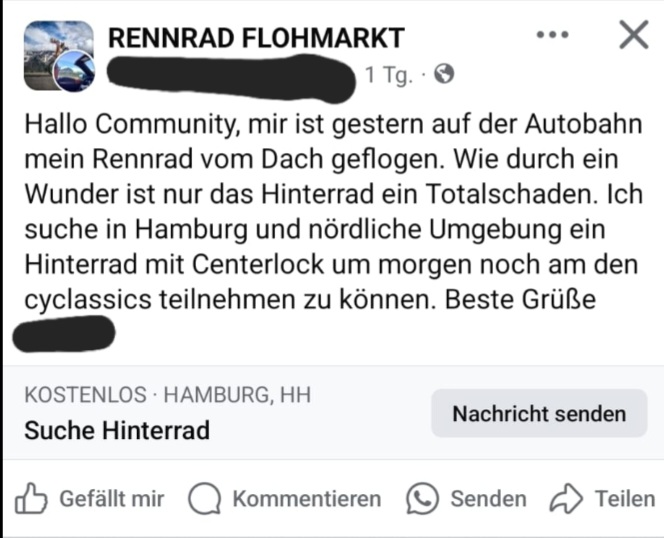Click the small author profile picture
The image size is (664, 538).
pyautogui.click(x=74, y=72)
